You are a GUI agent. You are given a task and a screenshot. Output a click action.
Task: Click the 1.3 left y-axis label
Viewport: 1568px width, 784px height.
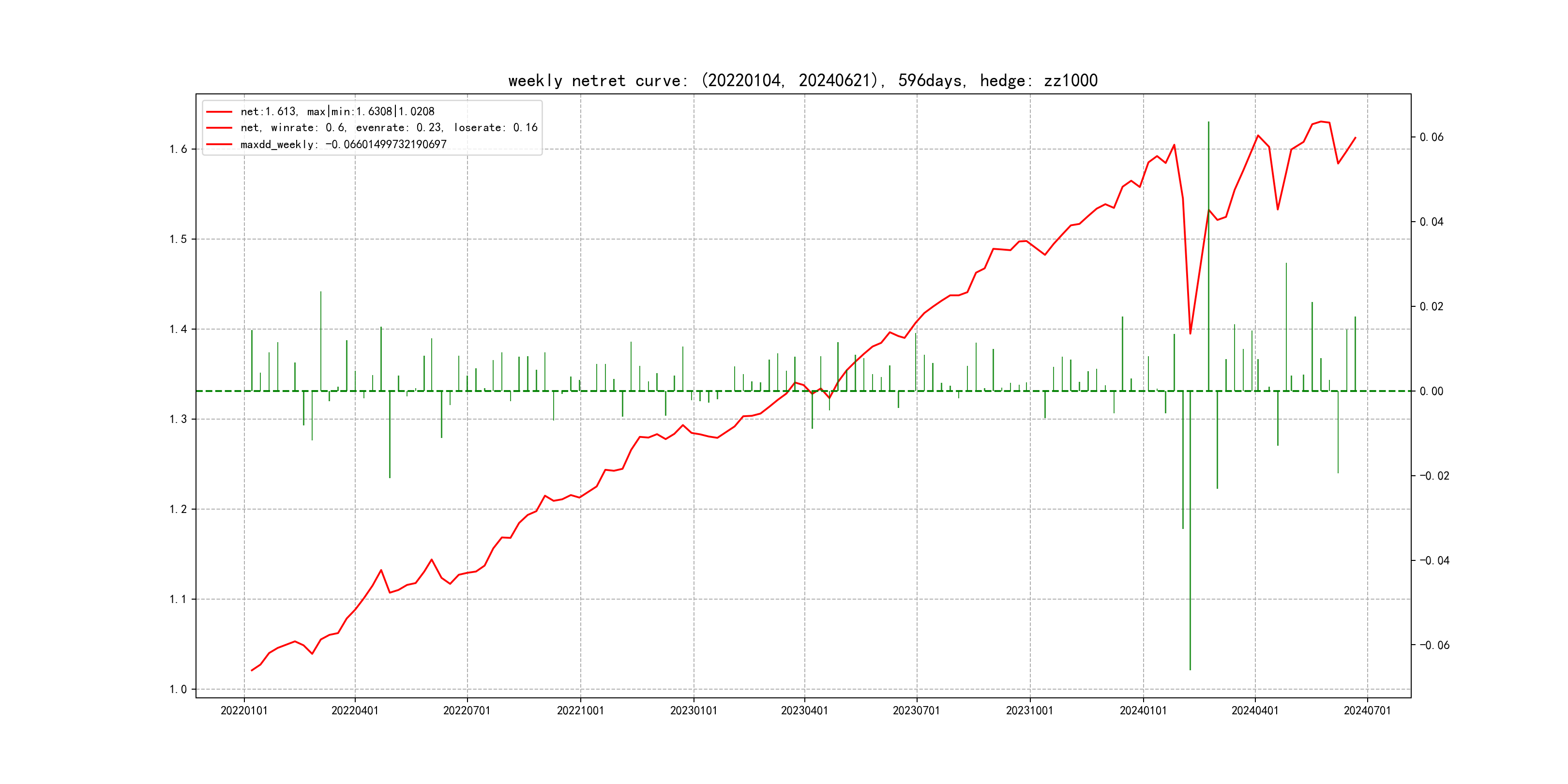coord(178,419)
